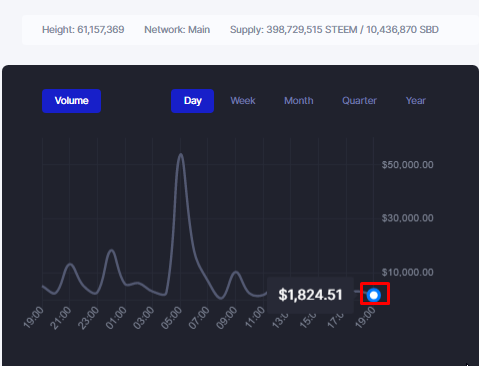The height and width of the screenshot is (366, 479).
Task: Click the 05:00 time axis label
Action: [172, 318]
